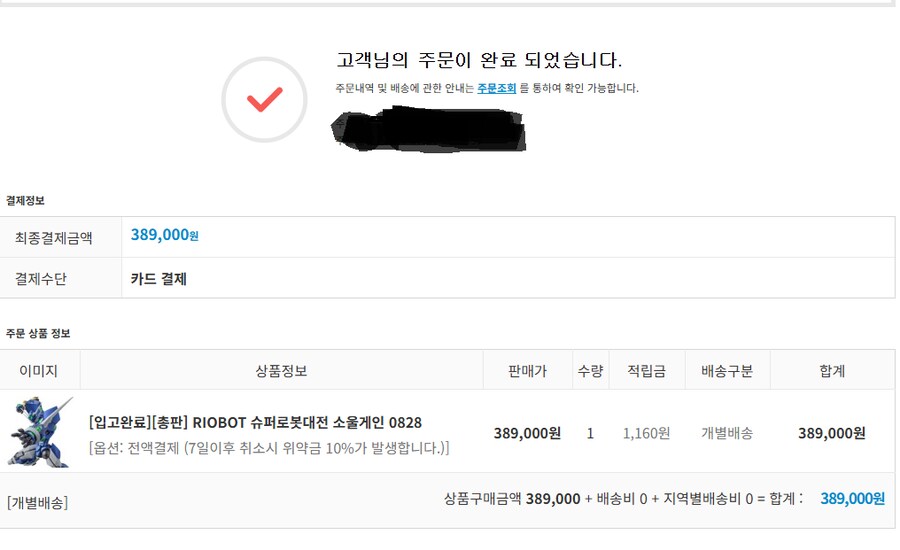
Task: Open the RIOBOT 슈퍼로봇대전 소울게인 product title
Action: coord(255,422)
